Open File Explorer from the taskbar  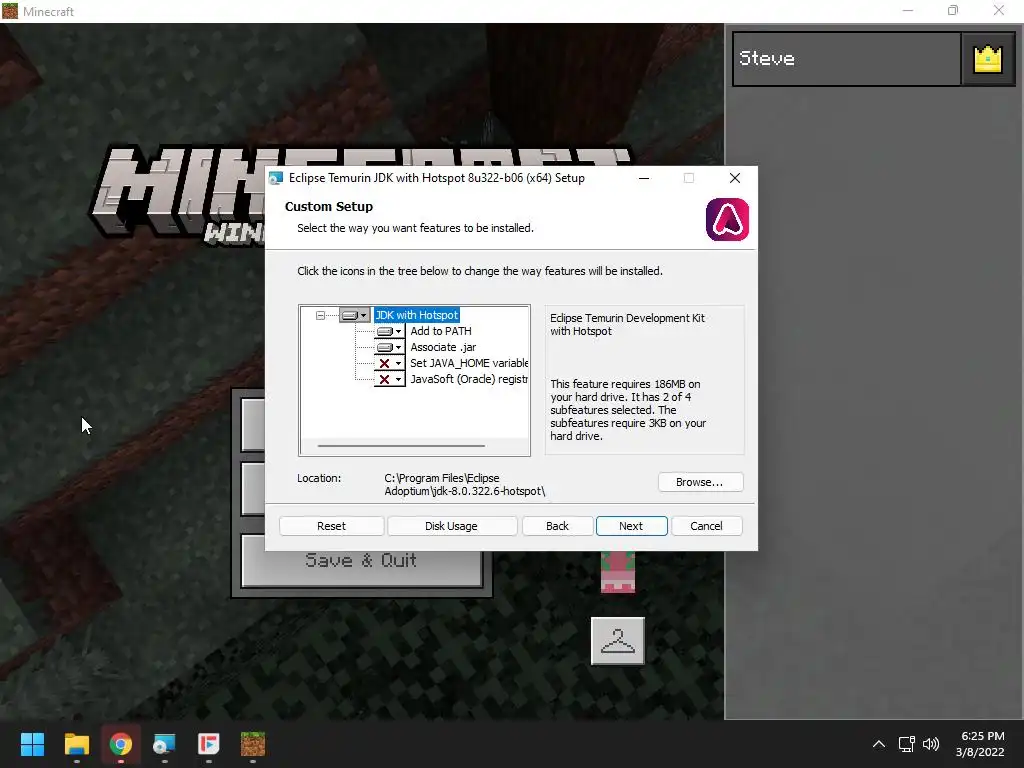76,744
